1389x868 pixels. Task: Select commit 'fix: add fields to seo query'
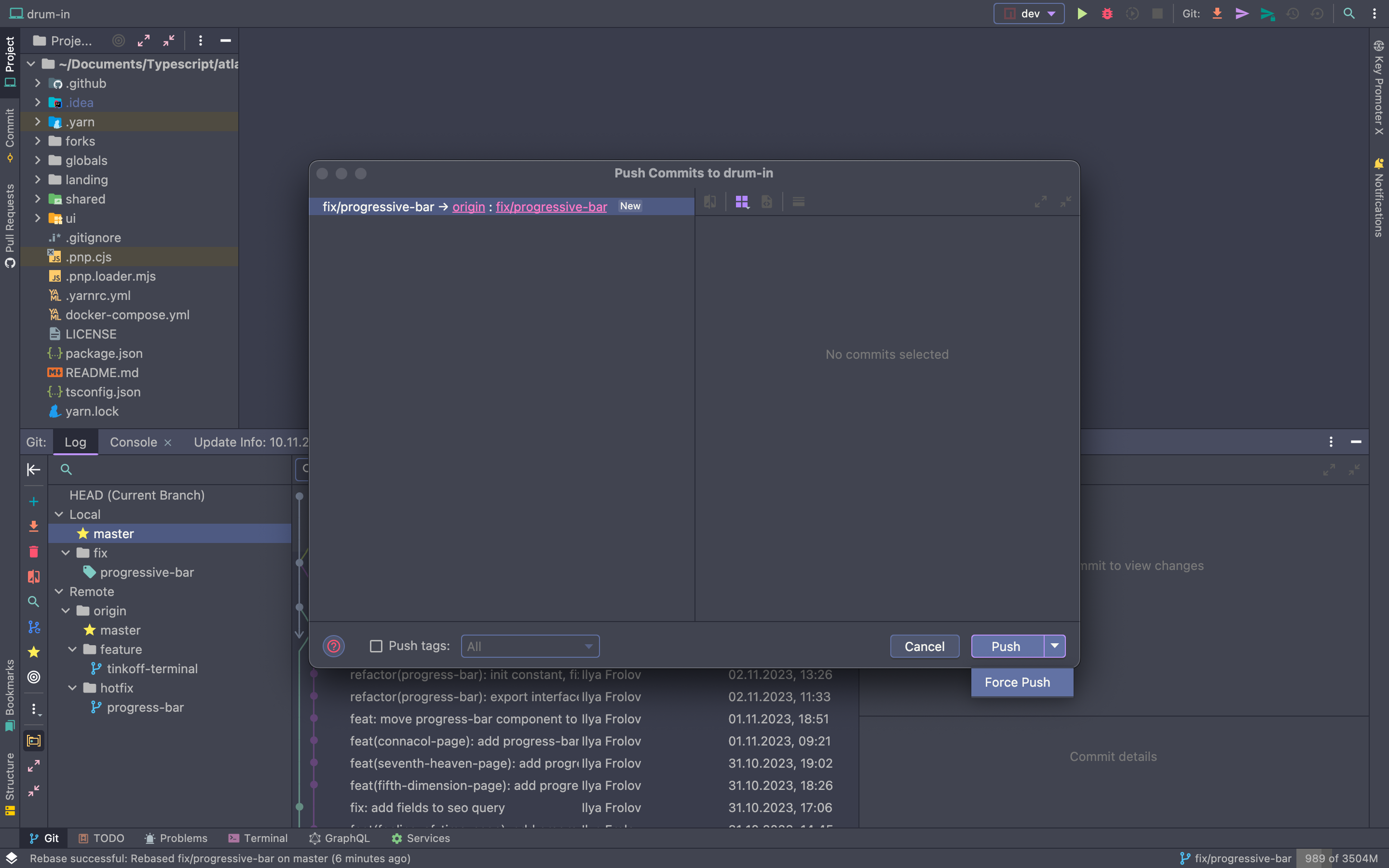pyautogui.click(x=427, y=808)
